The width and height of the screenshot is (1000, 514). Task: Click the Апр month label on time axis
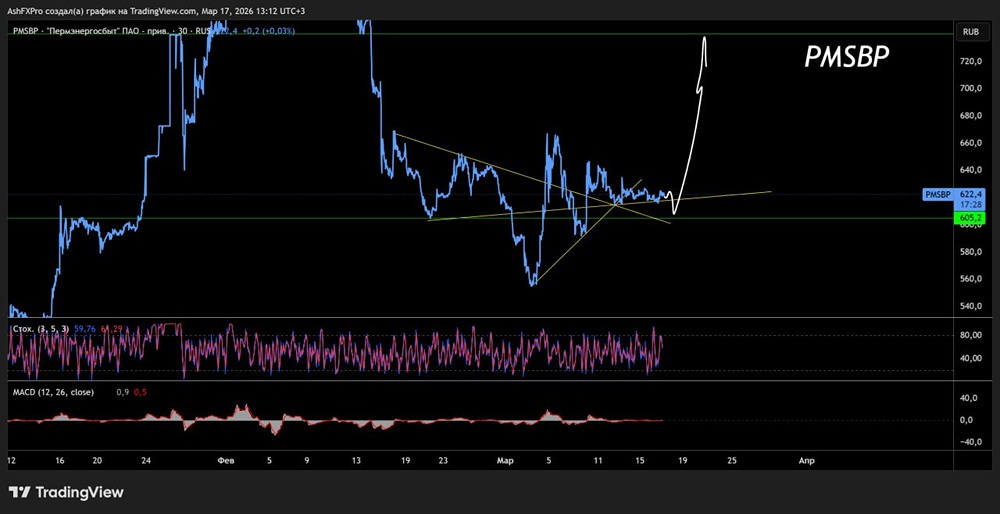click(x=807, y=460)
